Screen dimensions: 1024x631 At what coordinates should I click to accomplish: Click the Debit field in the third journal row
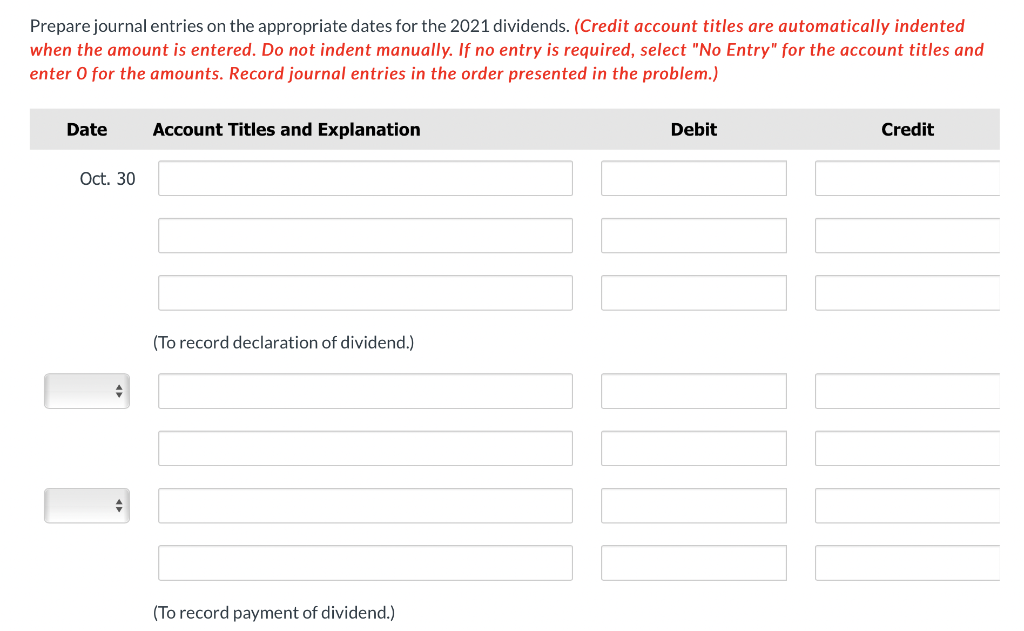pos(693,292)
